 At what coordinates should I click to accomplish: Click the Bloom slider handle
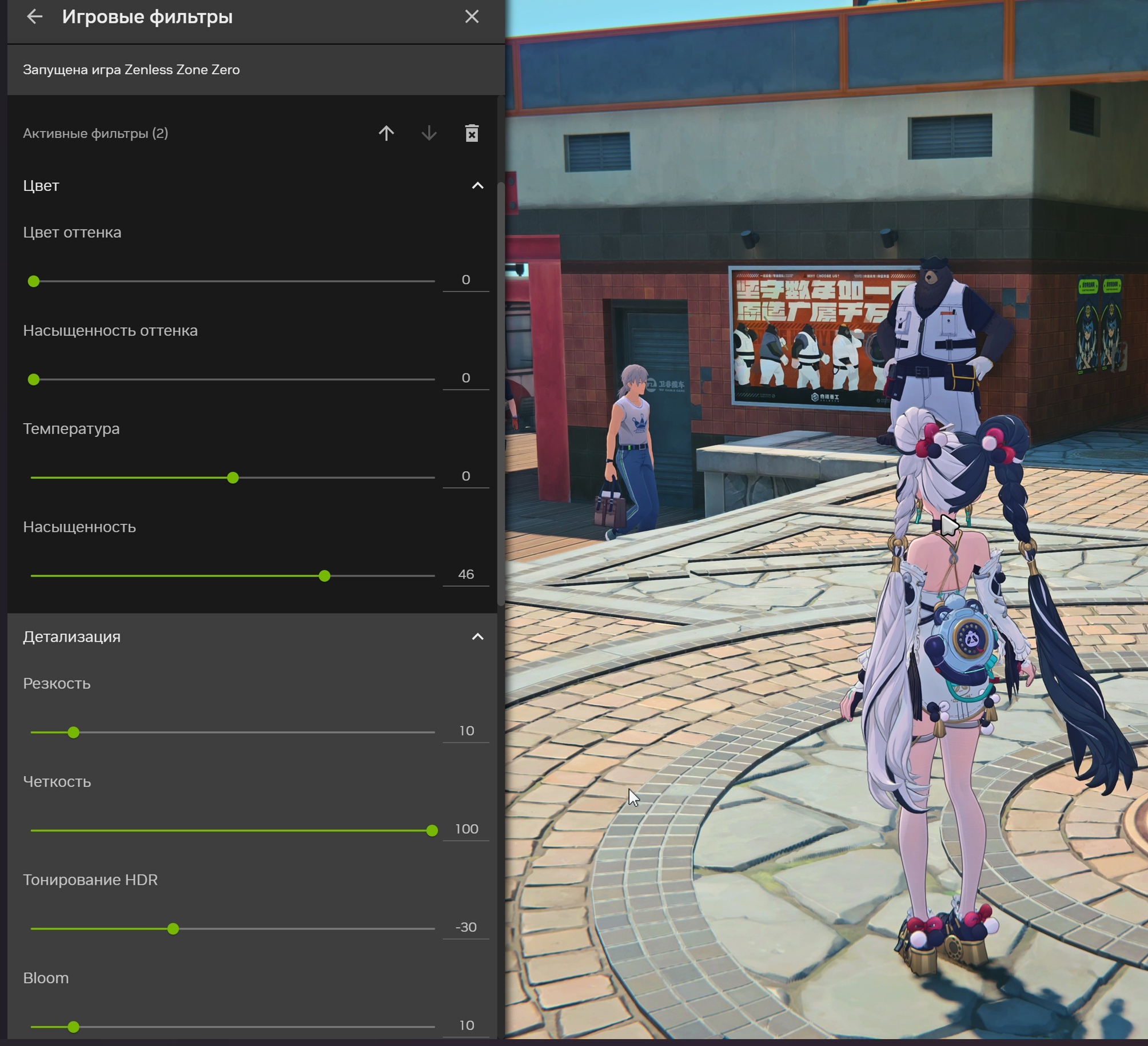coord(73,1027)
